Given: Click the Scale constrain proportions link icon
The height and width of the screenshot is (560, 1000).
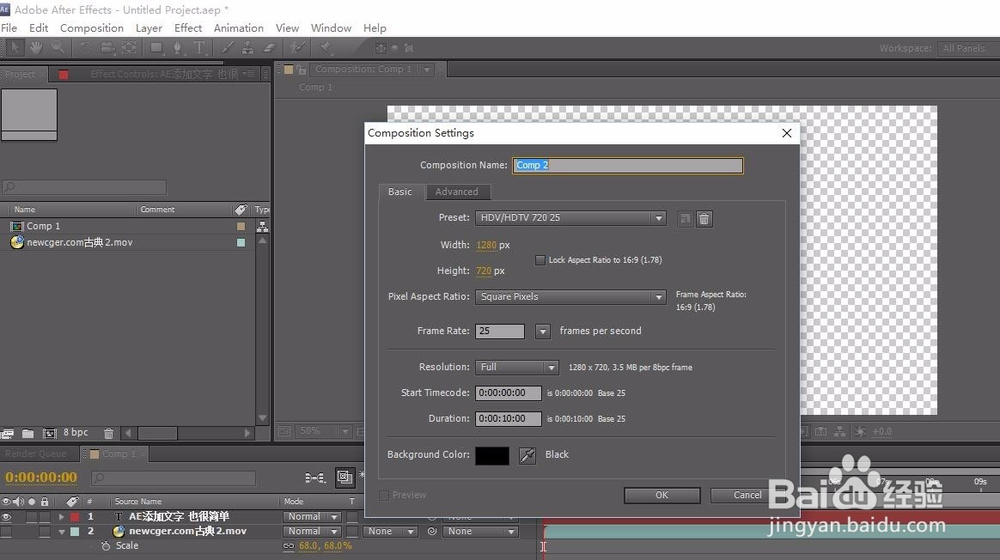Looking at the screenshot, I should click(288, 546).
